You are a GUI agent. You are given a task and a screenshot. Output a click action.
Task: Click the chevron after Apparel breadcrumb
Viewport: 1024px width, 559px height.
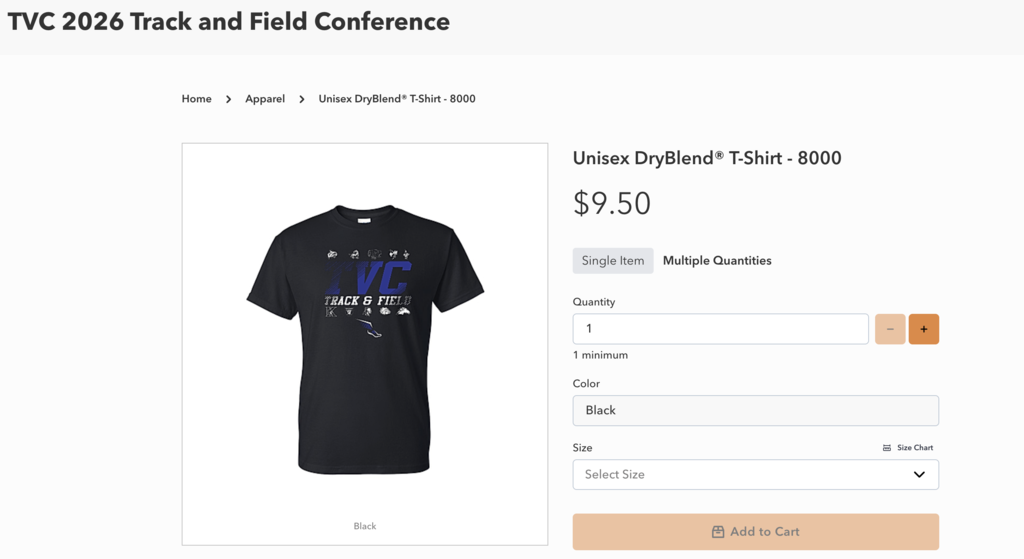(302, 99)
